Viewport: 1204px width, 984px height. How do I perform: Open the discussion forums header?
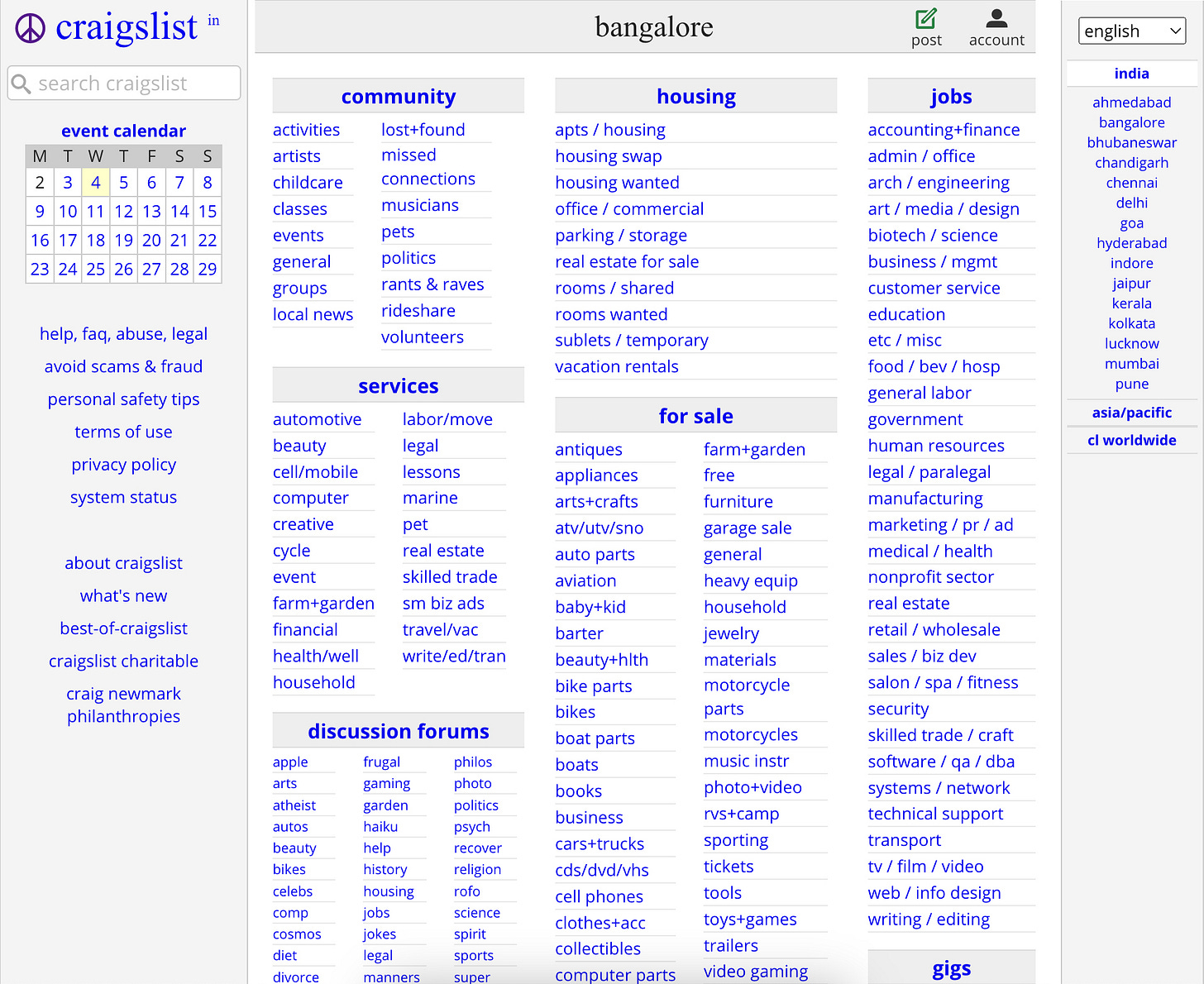(x=399, y=732)
